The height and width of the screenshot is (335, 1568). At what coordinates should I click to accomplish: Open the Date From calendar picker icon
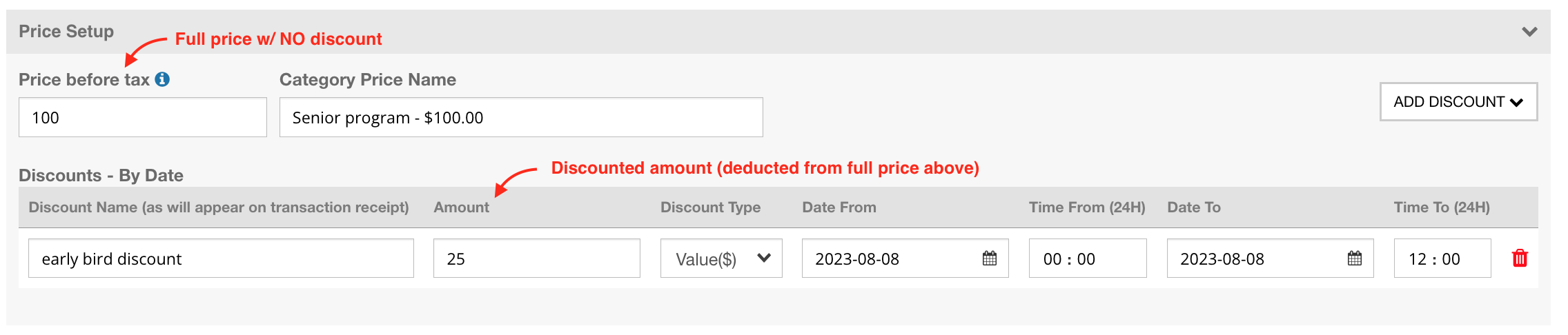tap(990, 258)
